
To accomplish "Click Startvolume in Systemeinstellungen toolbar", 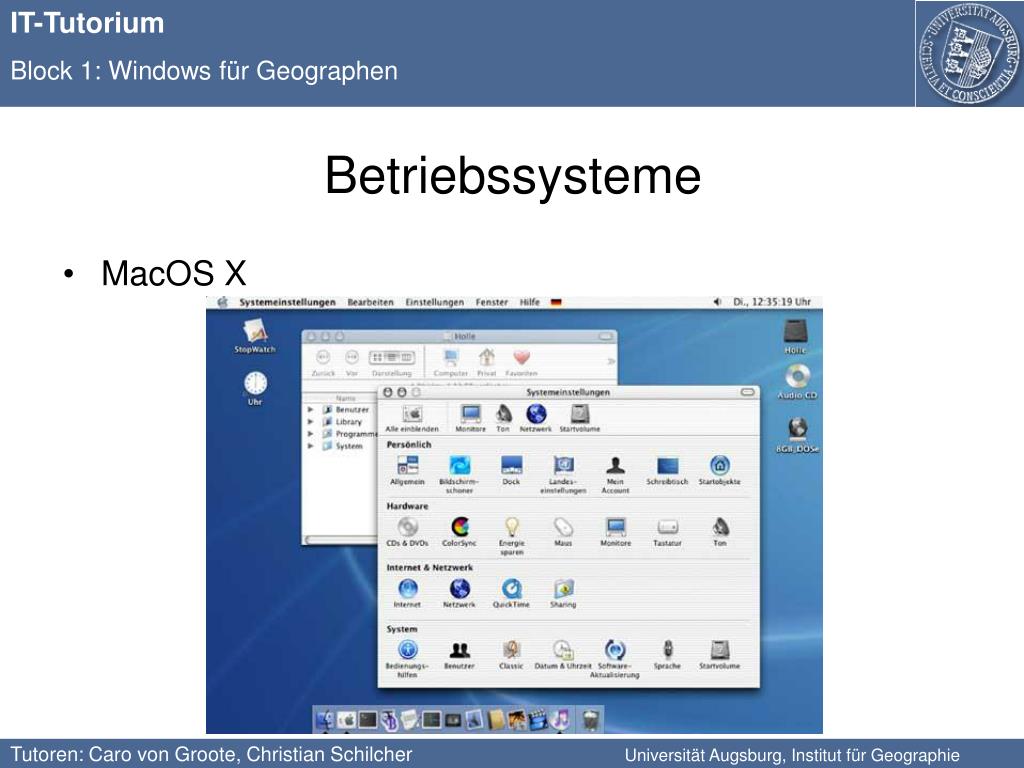I will (x=580, y=418).
